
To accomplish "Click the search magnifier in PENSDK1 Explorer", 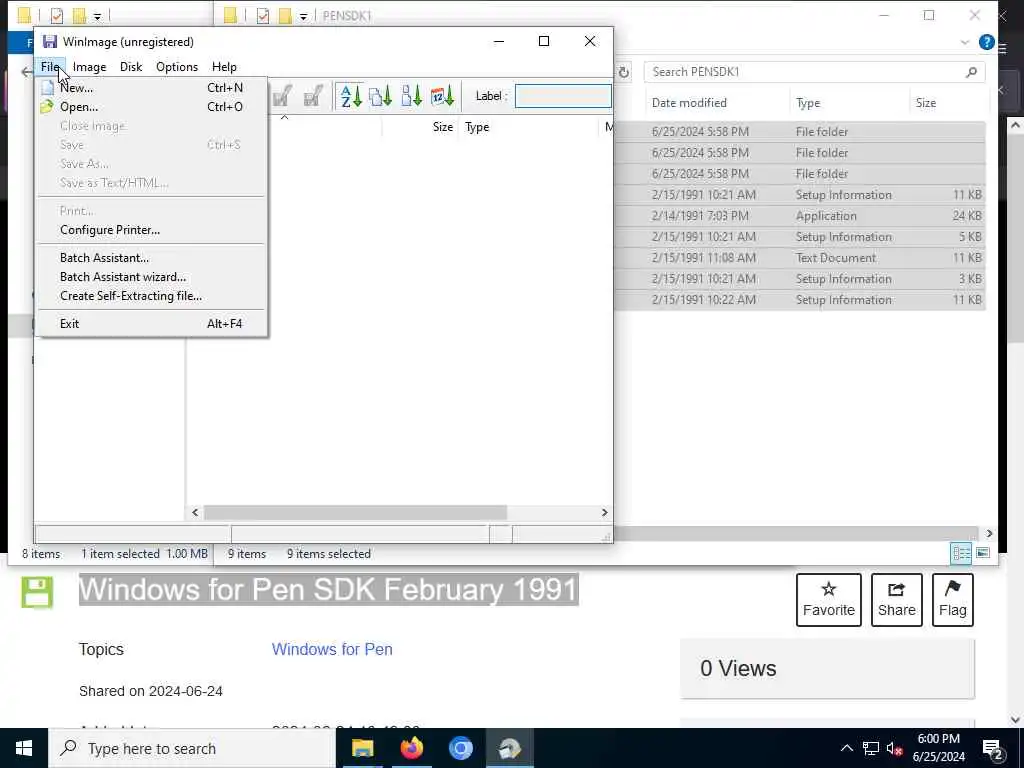I will (971, 72).
